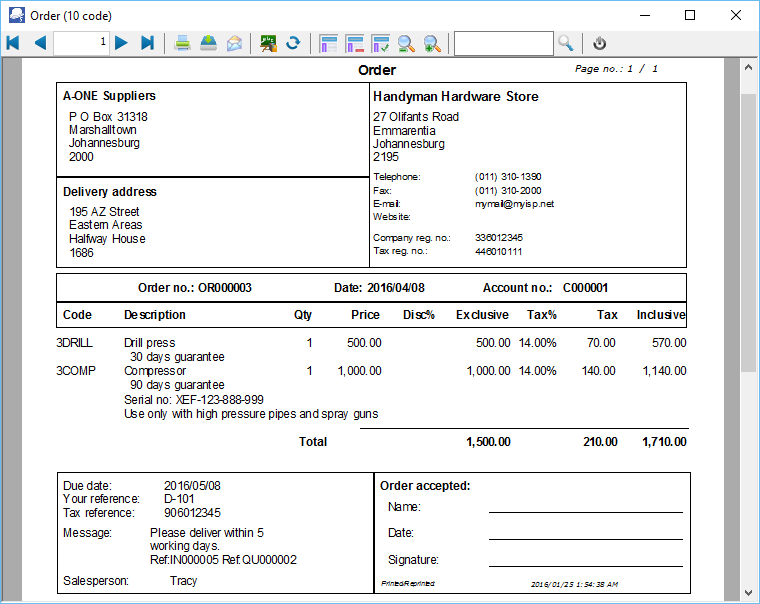Print the order with the printer icon

click(183, 43)
